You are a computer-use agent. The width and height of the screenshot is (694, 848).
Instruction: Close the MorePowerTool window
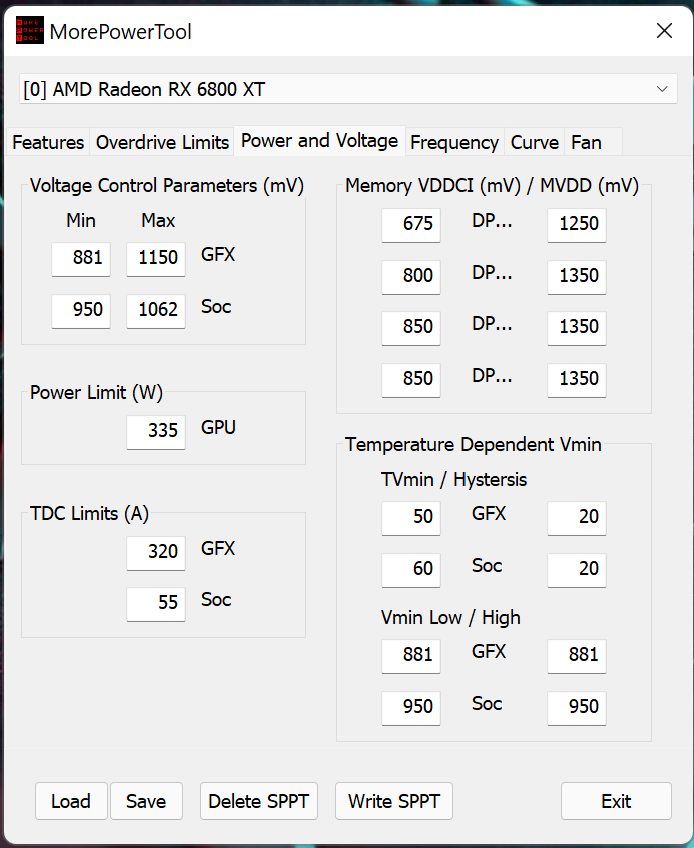[664, 31]
